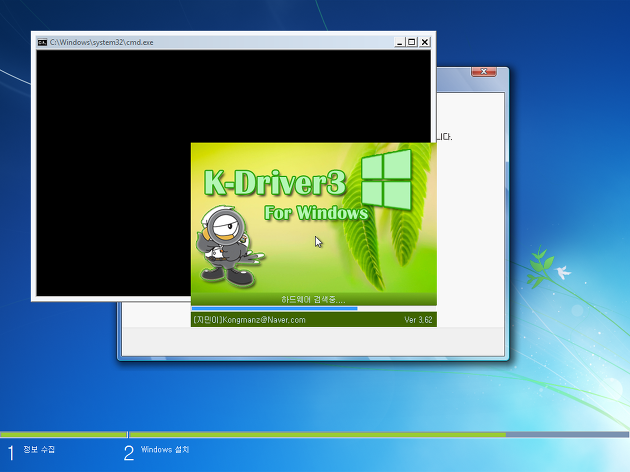
Task: Click the Windows setup bottom progress bar
Action: [x=315, y=435]
